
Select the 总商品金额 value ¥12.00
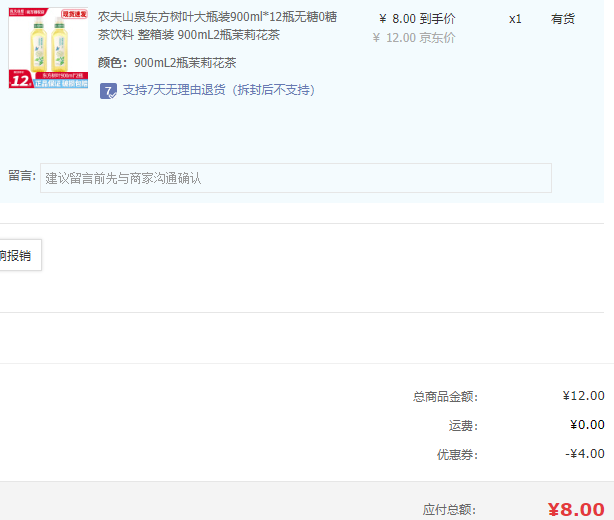click(x=583, y=396)
